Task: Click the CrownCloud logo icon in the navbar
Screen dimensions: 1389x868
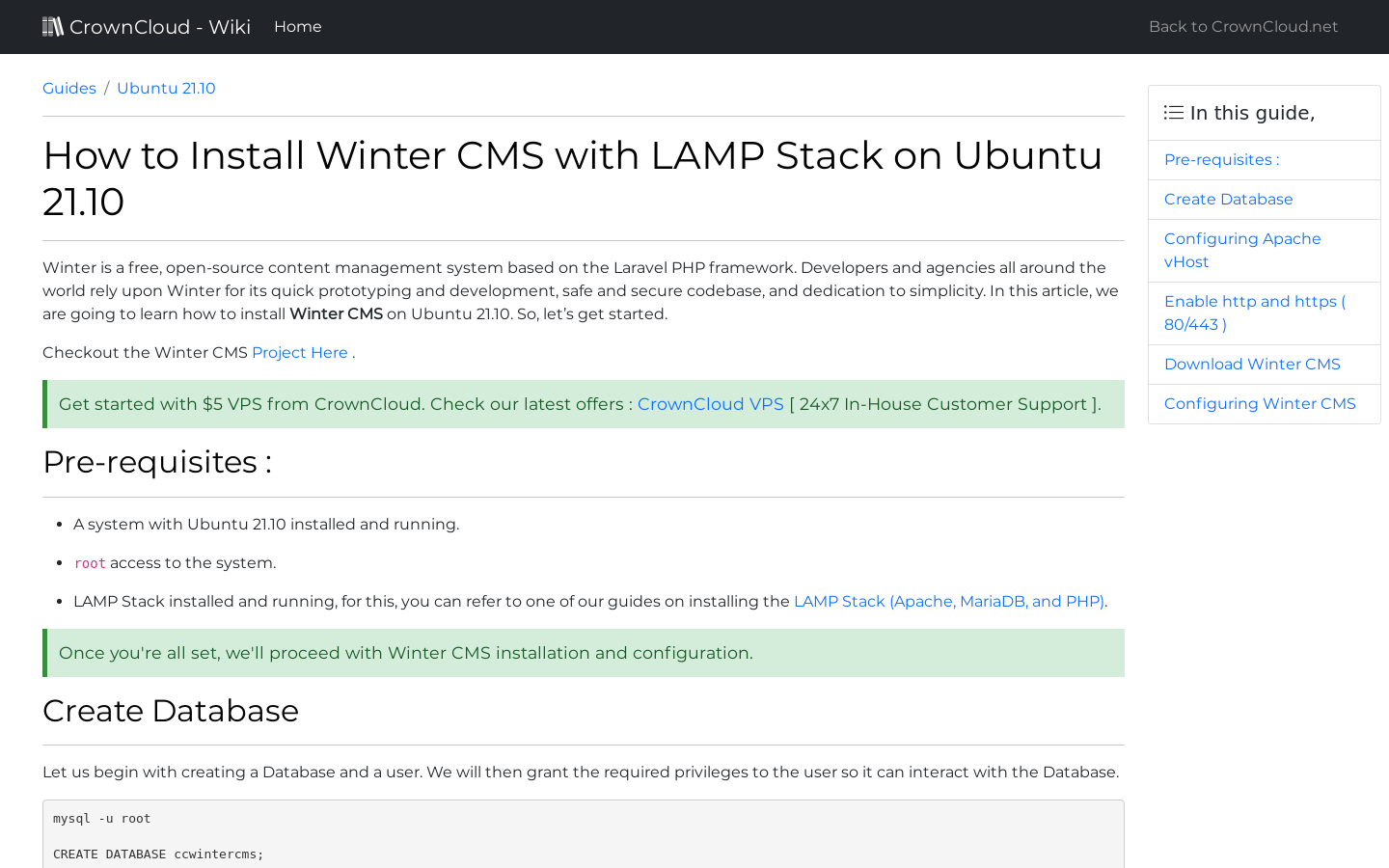Action: [x=53, y=26]
